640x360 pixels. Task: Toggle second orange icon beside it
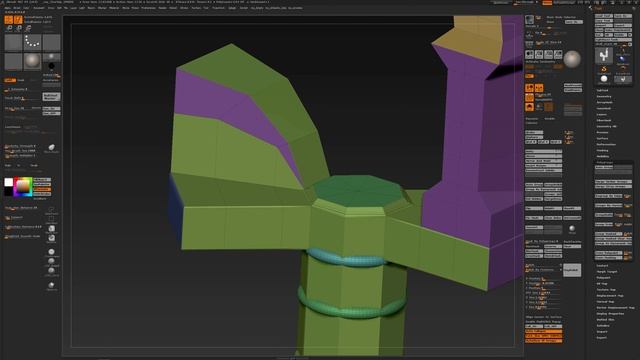coord(539,88)
